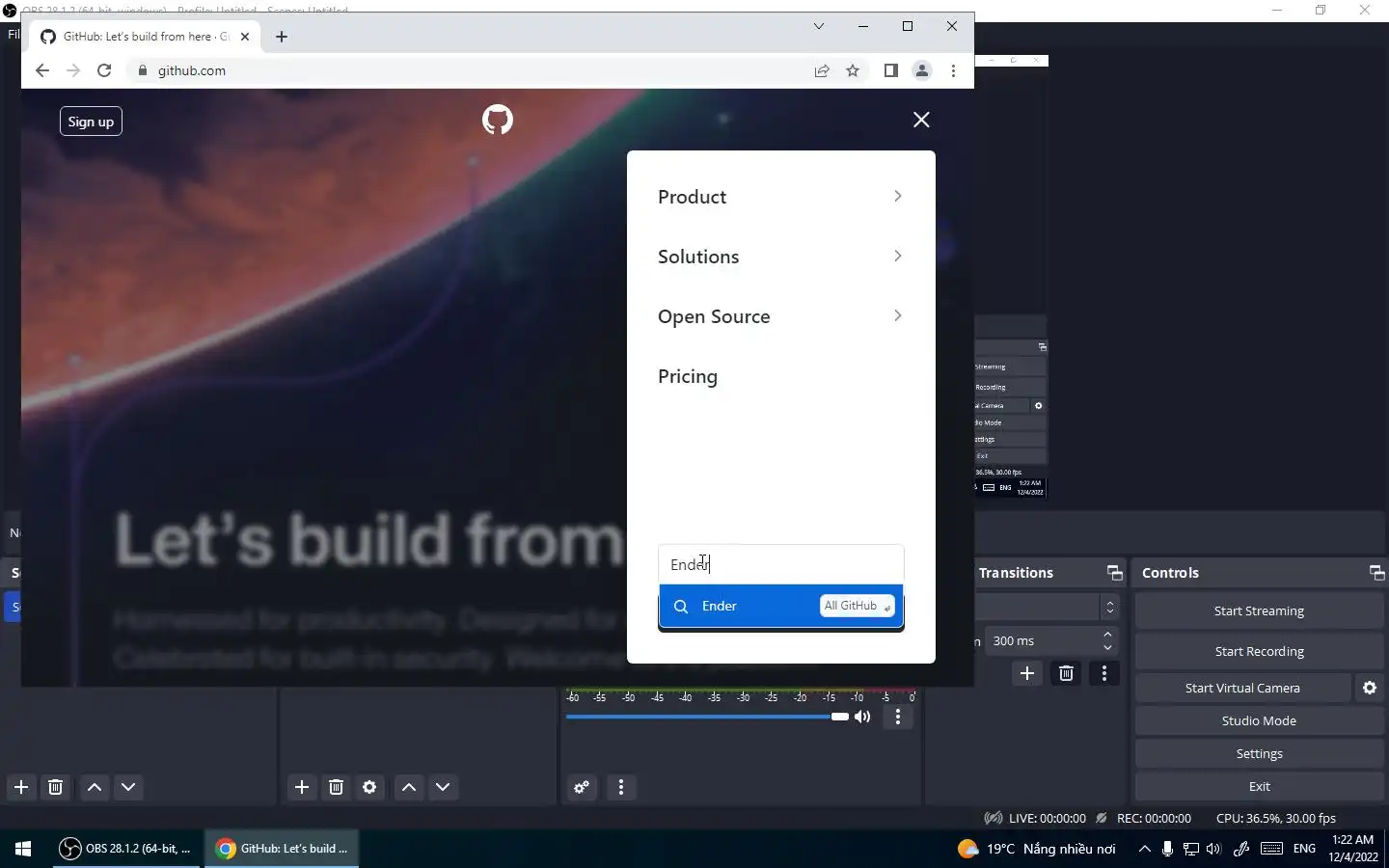Bookmark this tab with star icon
Viewport: 1389px width, 868px height.
point(853,70)
